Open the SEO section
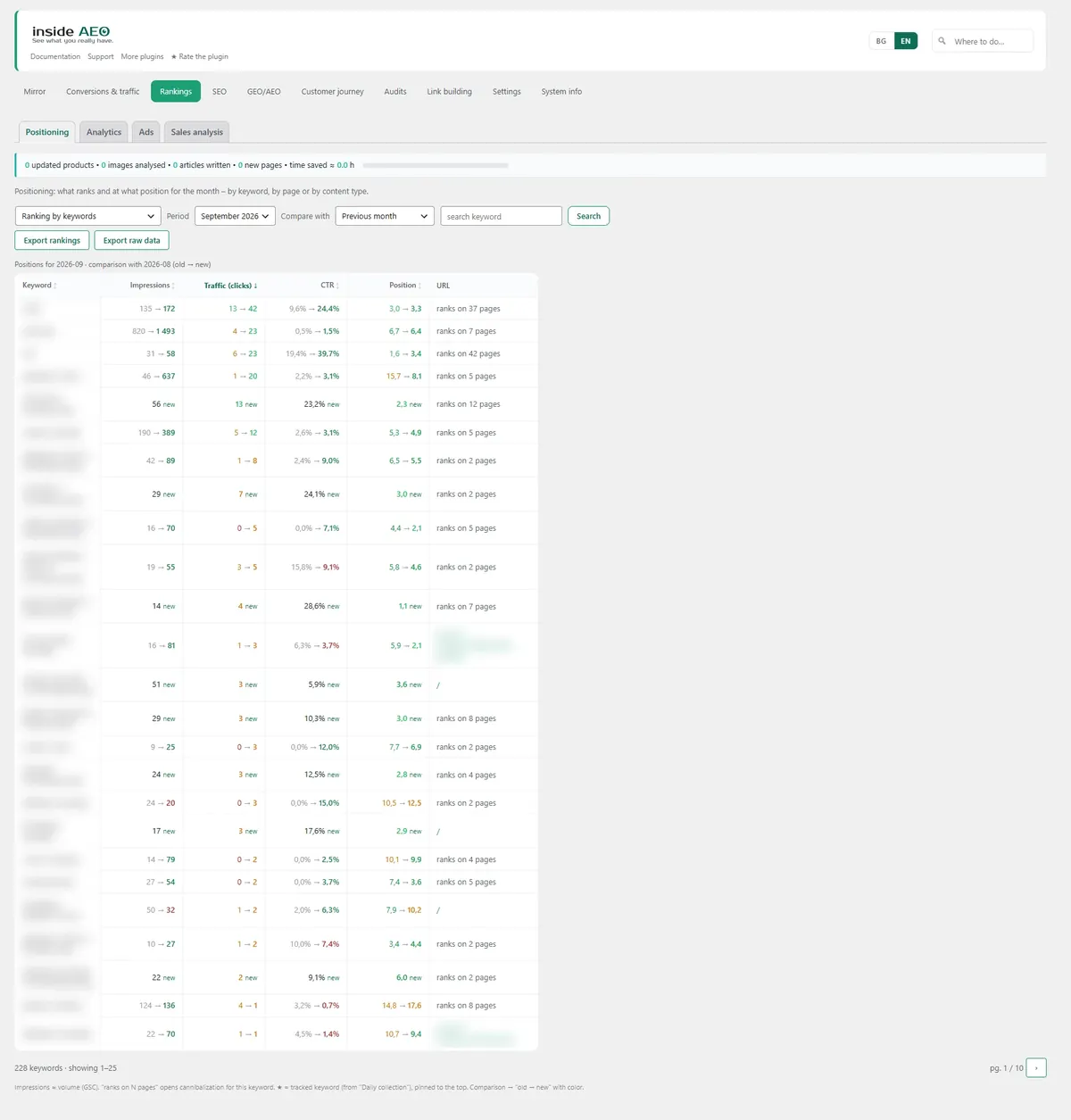Viewport: 1071px width, 1120px height. (220, 91)
